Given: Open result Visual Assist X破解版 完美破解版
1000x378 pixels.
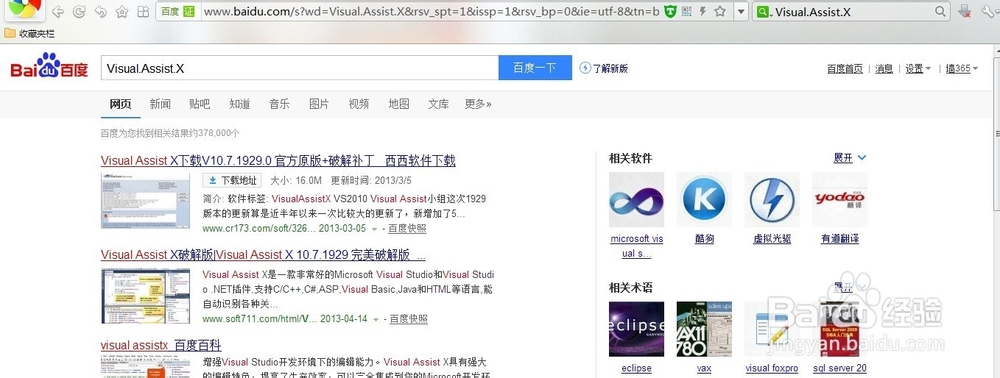Looking at the screenshot, I should tap(263, 255).
